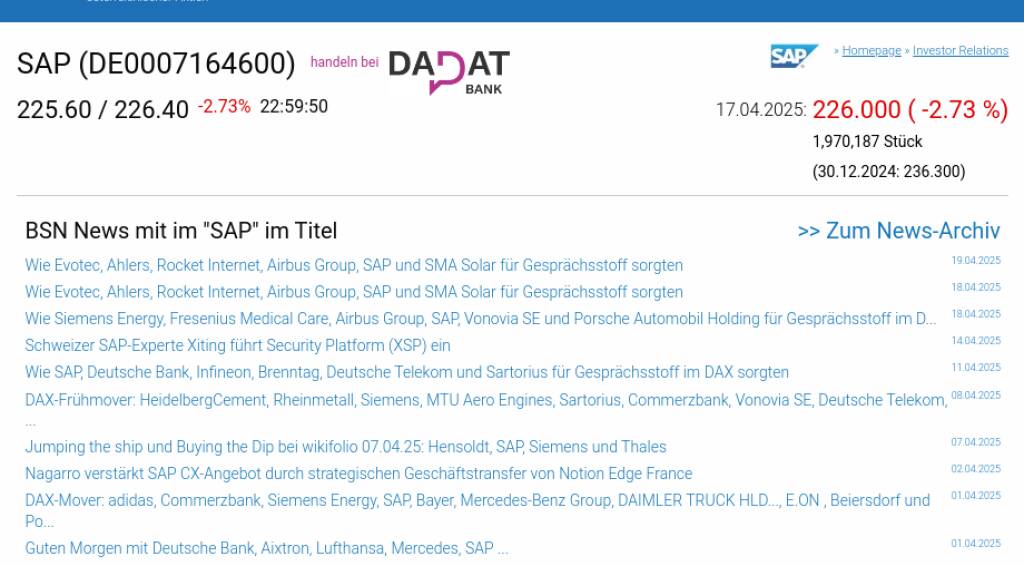
Task: Open the SAP Homepage link
Action: pyautogui.click(x=871, y=51)
